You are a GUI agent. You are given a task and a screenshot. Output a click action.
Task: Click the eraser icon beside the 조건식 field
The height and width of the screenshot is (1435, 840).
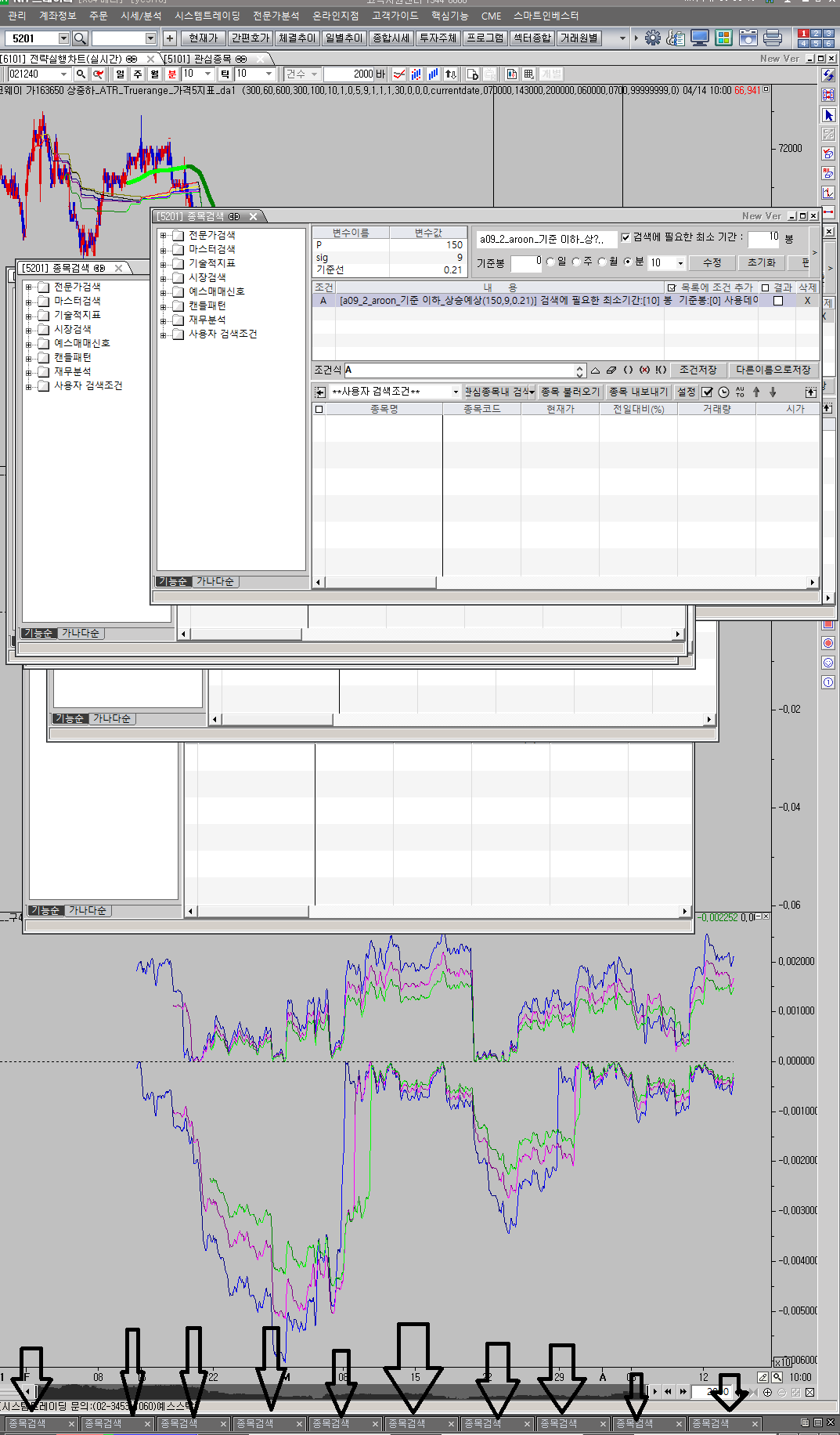611,370
